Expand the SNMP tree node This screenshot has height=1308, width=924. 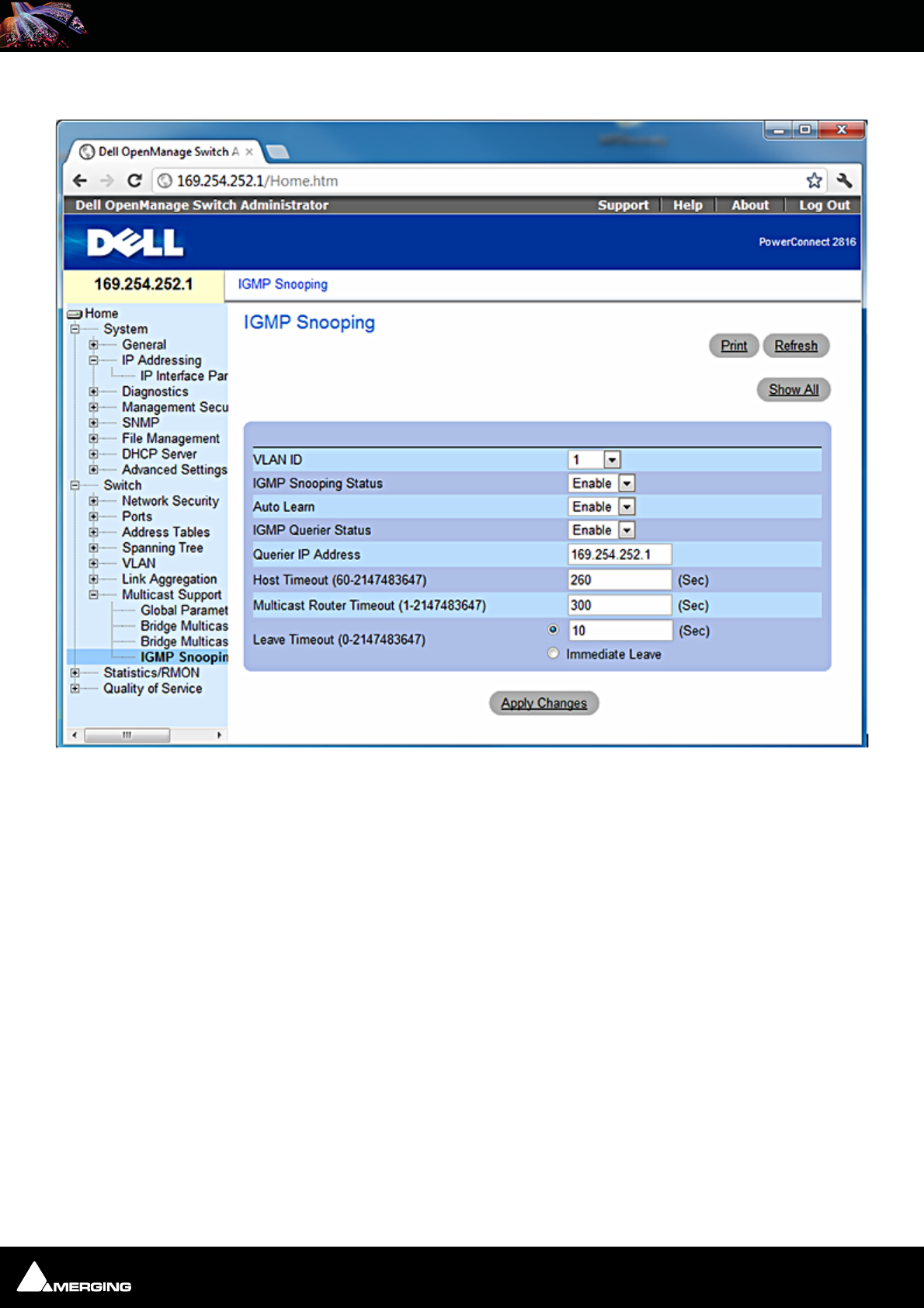click(93, 423)
